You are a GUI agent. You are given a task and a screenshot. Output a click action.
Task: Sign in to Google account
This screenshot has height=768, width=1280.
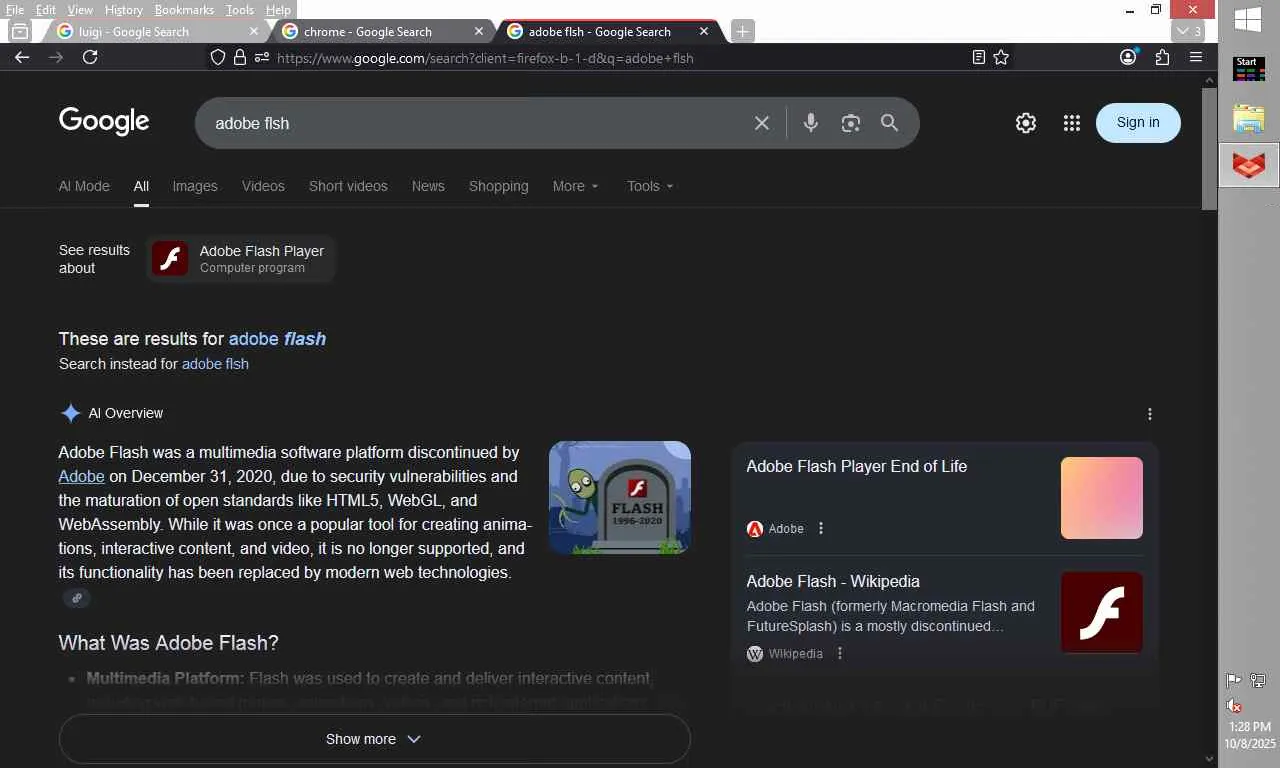click(1138, 123)
